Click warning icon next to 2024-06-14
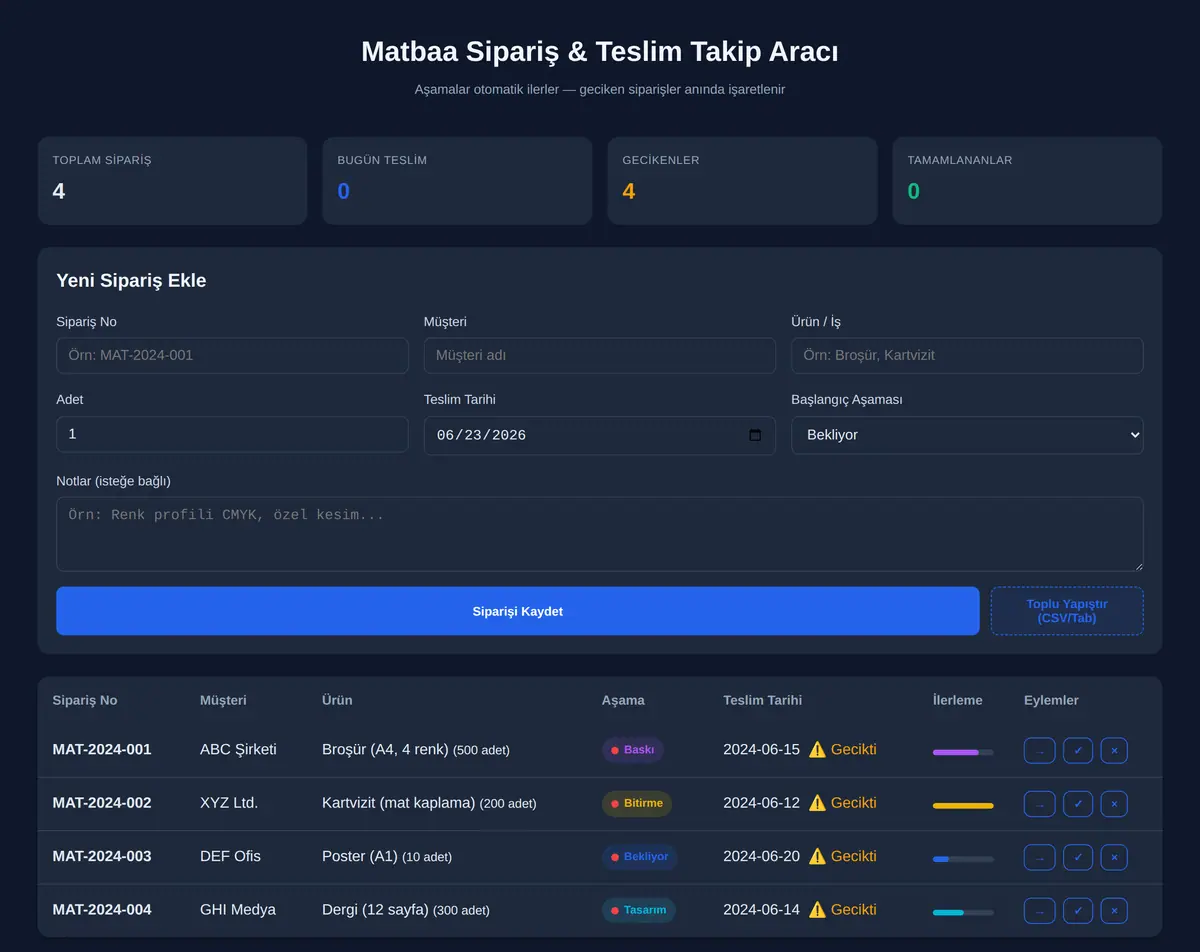The width and height of the screenshot is (1200, 952). (x=817, y=910)
